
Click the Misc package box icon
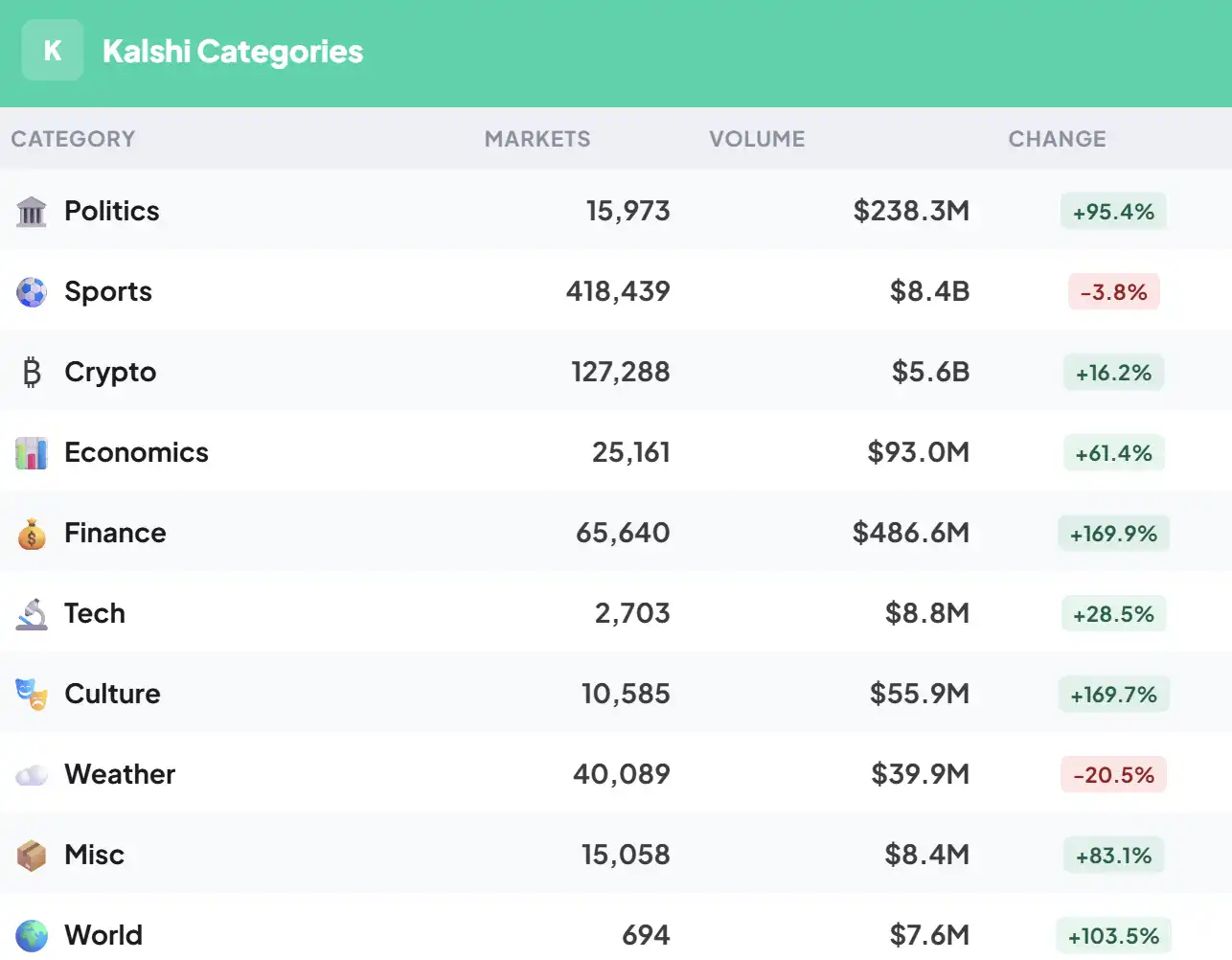(x=32, y=855)
